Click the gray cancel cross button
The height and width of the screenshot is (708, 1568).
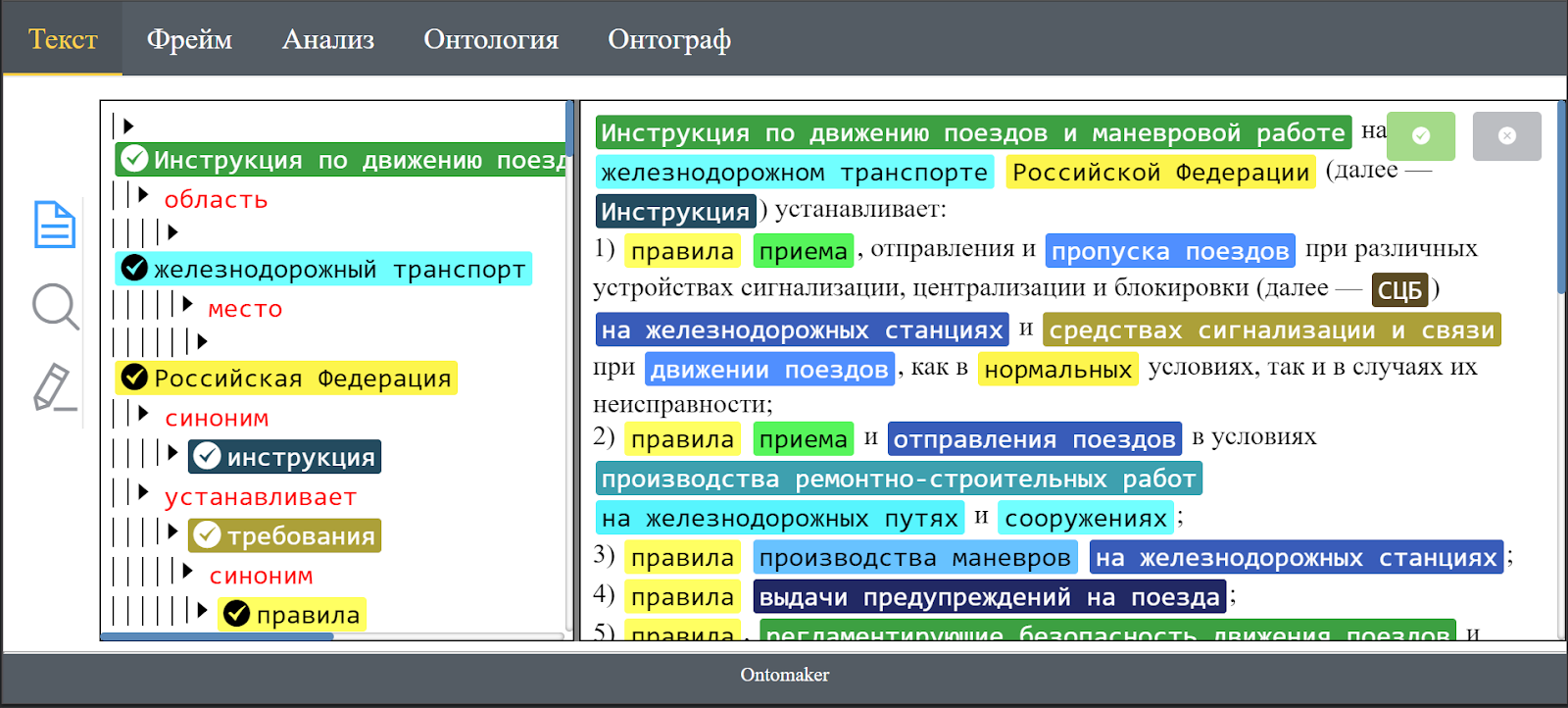[1507, 135]
